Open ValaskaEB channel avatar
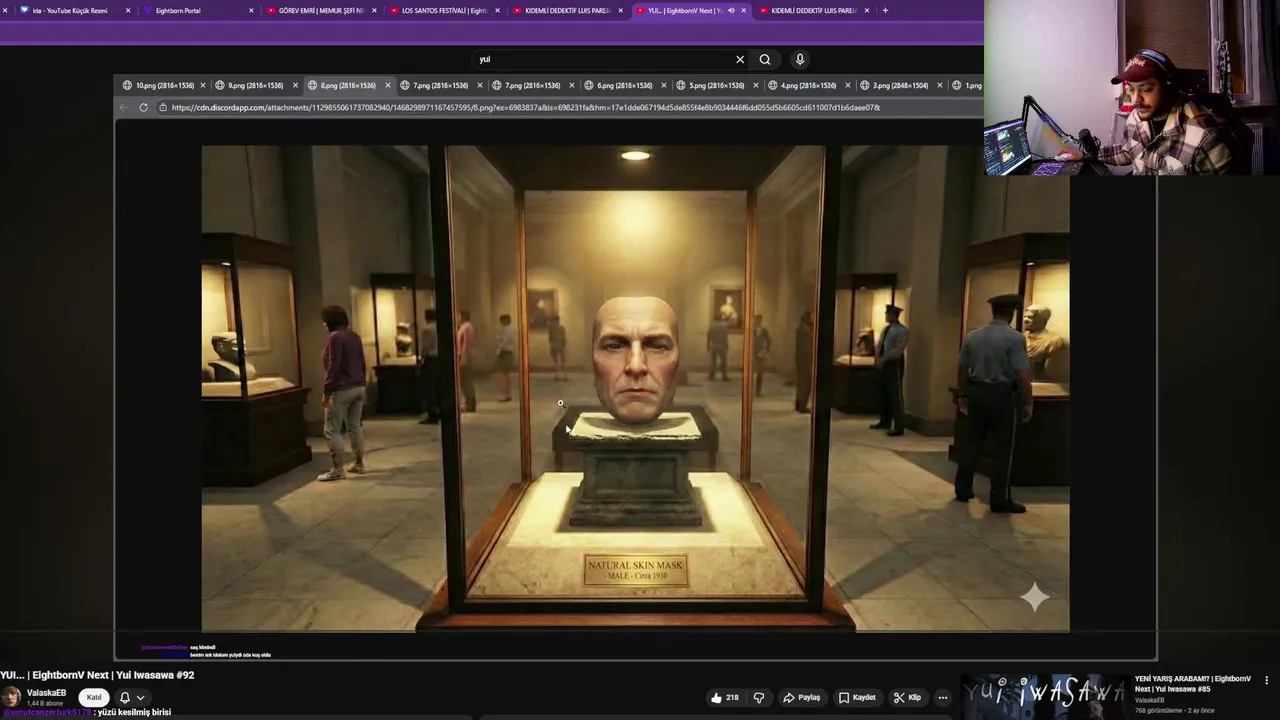The height and width of the screenshot is (720, 1280). point(10,697)
